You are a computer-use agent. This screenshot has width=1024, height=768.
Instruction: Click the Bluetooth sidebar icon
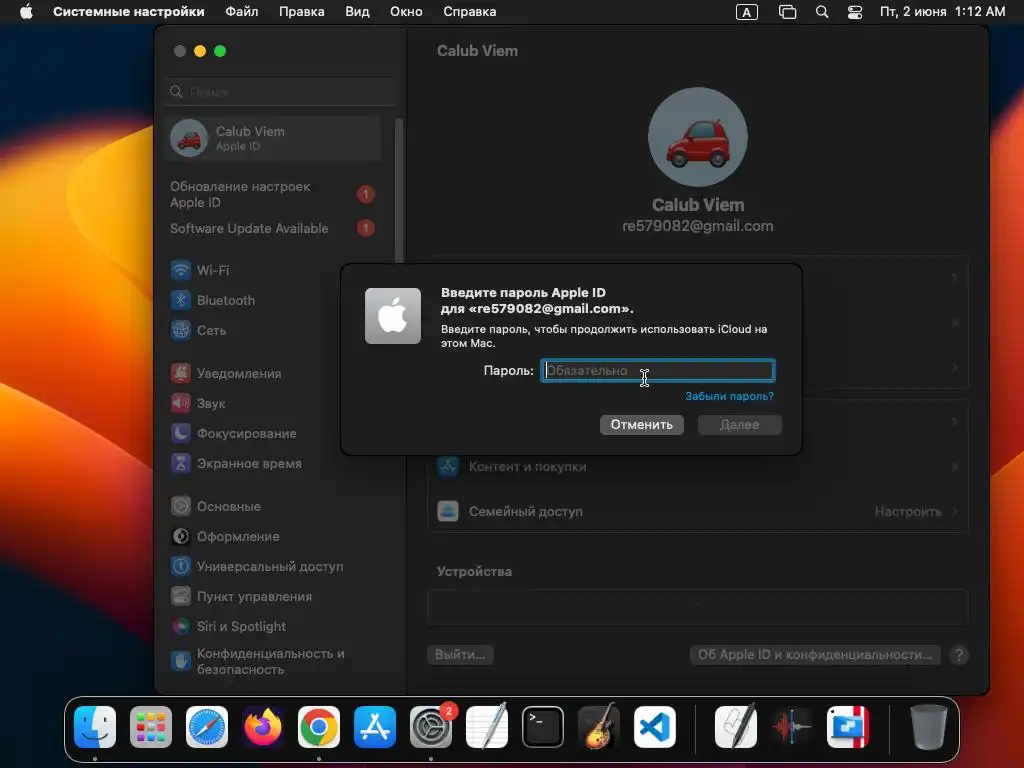tap(181, 300)
